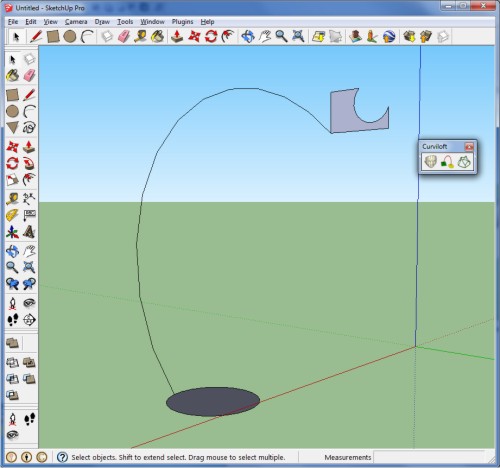Viewport: 500px width, 468px height.
Task: Activate the Orbit tool in top toolbar
Action: point(248,36)
